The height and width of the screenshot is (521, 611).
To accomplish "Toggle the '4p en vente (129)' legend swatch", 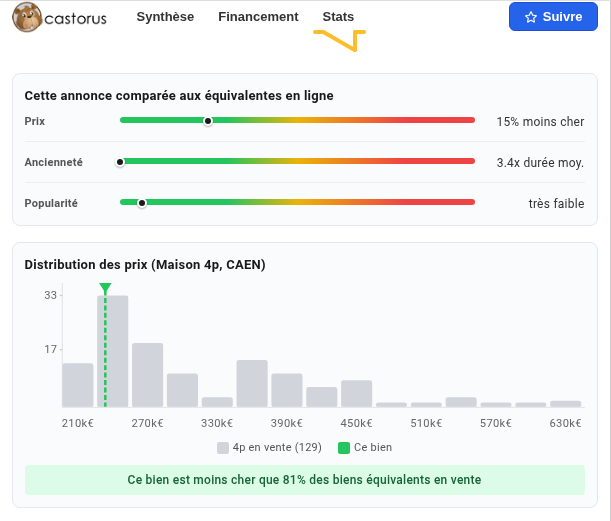I will point(223,448).
